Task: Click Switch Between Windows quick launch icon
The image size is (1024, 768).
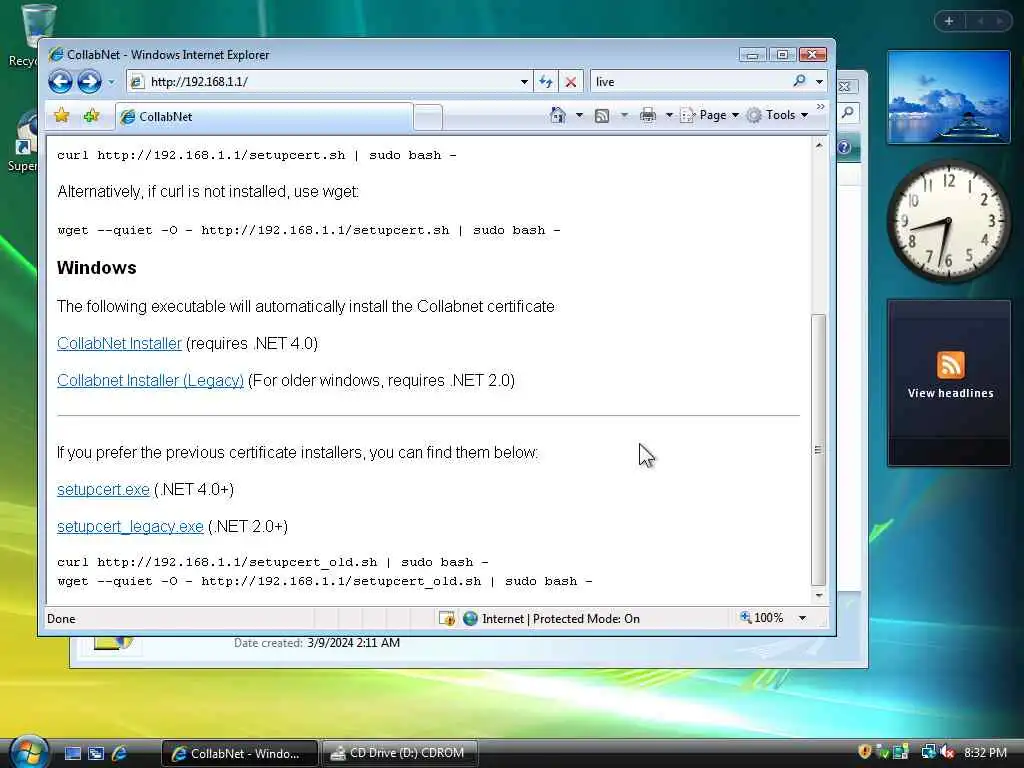Action: tap(96, 753)
